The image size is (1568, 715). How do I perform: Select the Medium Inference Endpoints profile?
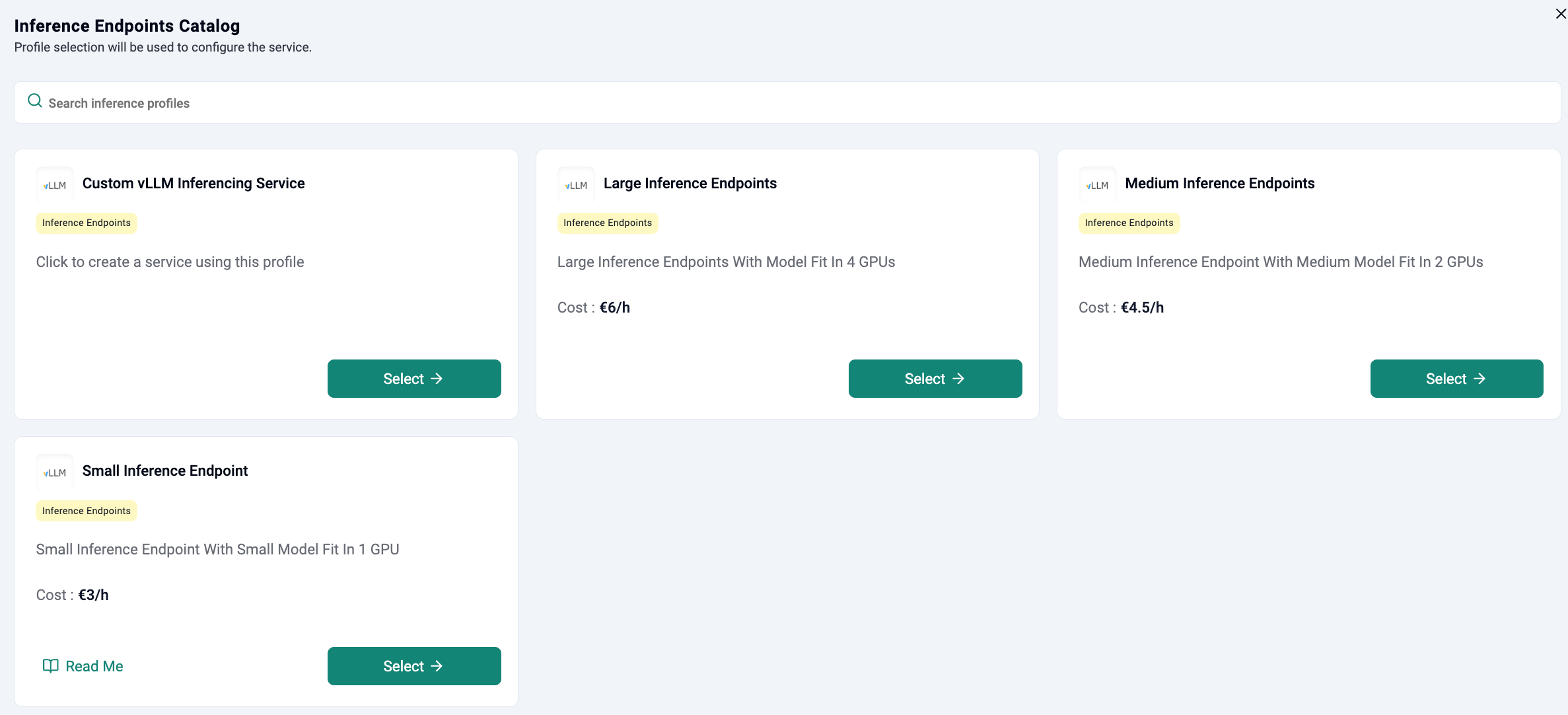point(1456,379)
